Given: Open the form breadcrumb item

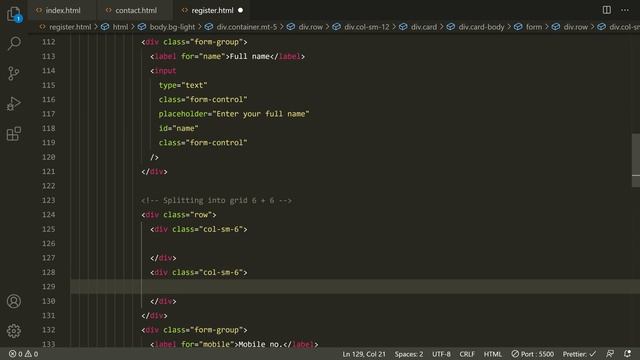Looking at the screenshot, I should pos(534,27).
